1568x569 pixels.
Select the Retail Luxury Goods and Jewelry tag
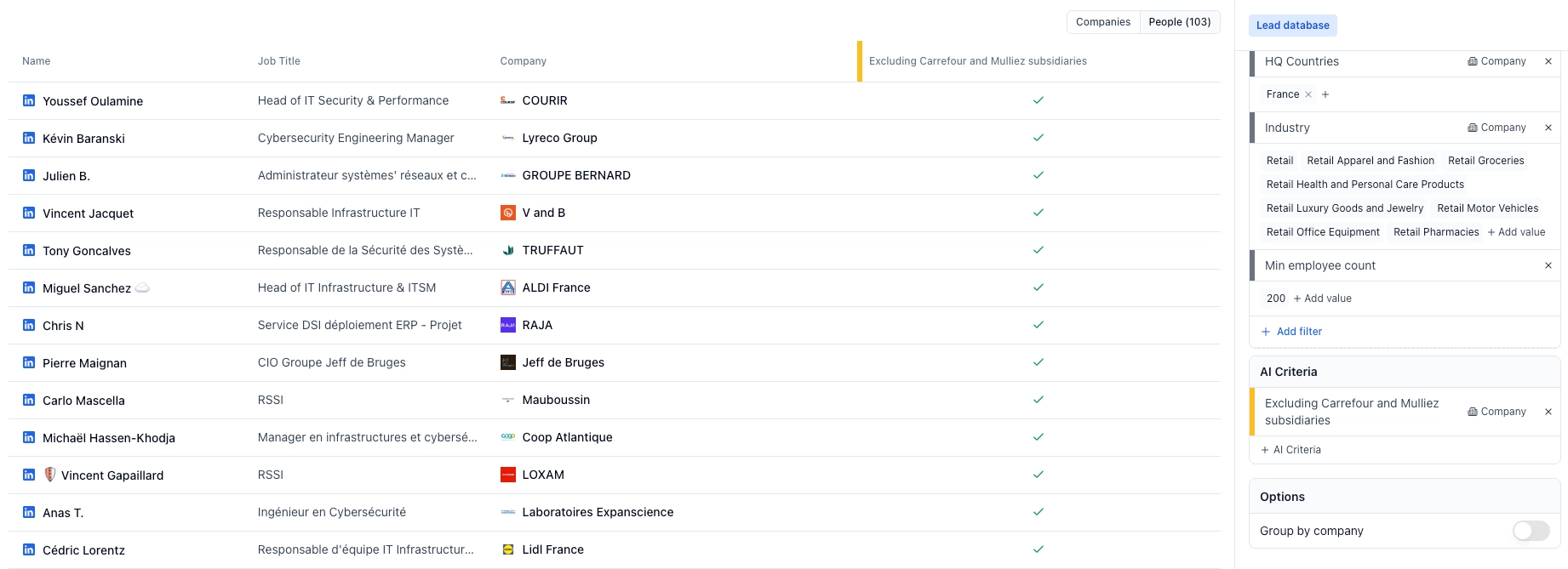coord(1345,208)
